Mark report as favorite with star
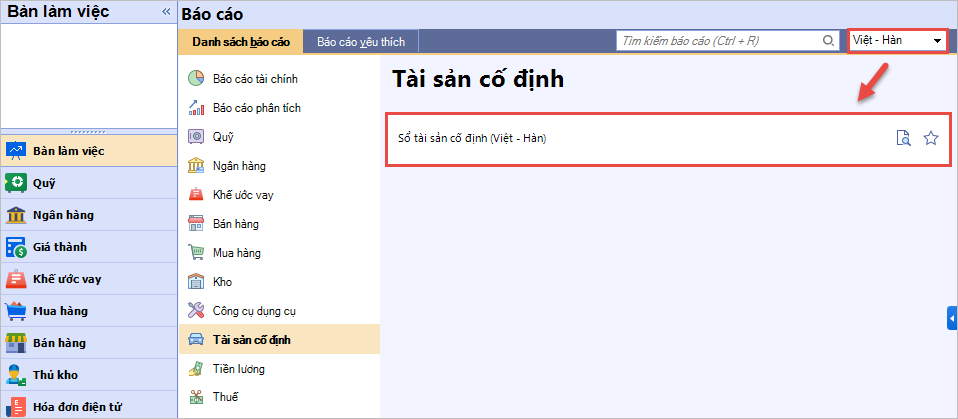Viewport: 958px width, 419px height. (931, 138)
